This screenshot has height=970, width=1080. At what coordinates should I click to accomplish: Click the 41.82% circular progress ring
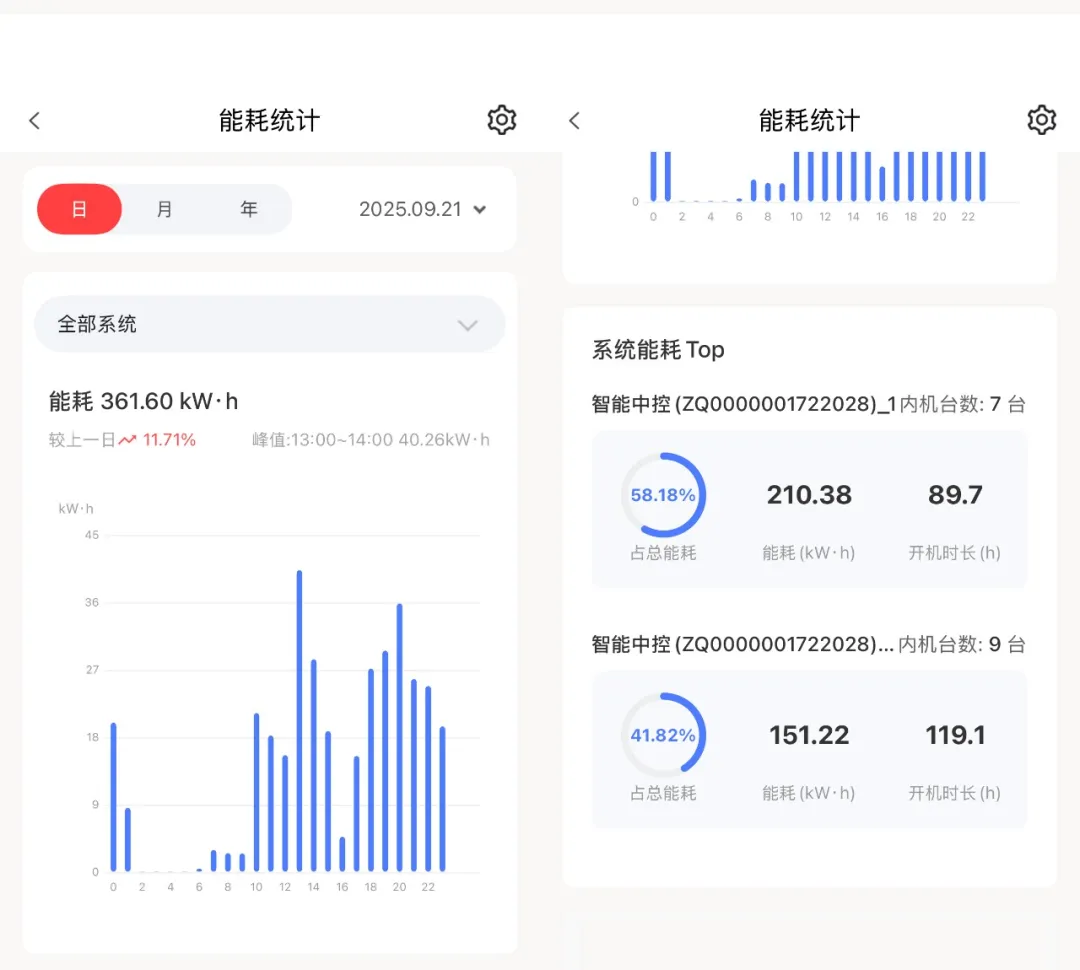(663, 735)
